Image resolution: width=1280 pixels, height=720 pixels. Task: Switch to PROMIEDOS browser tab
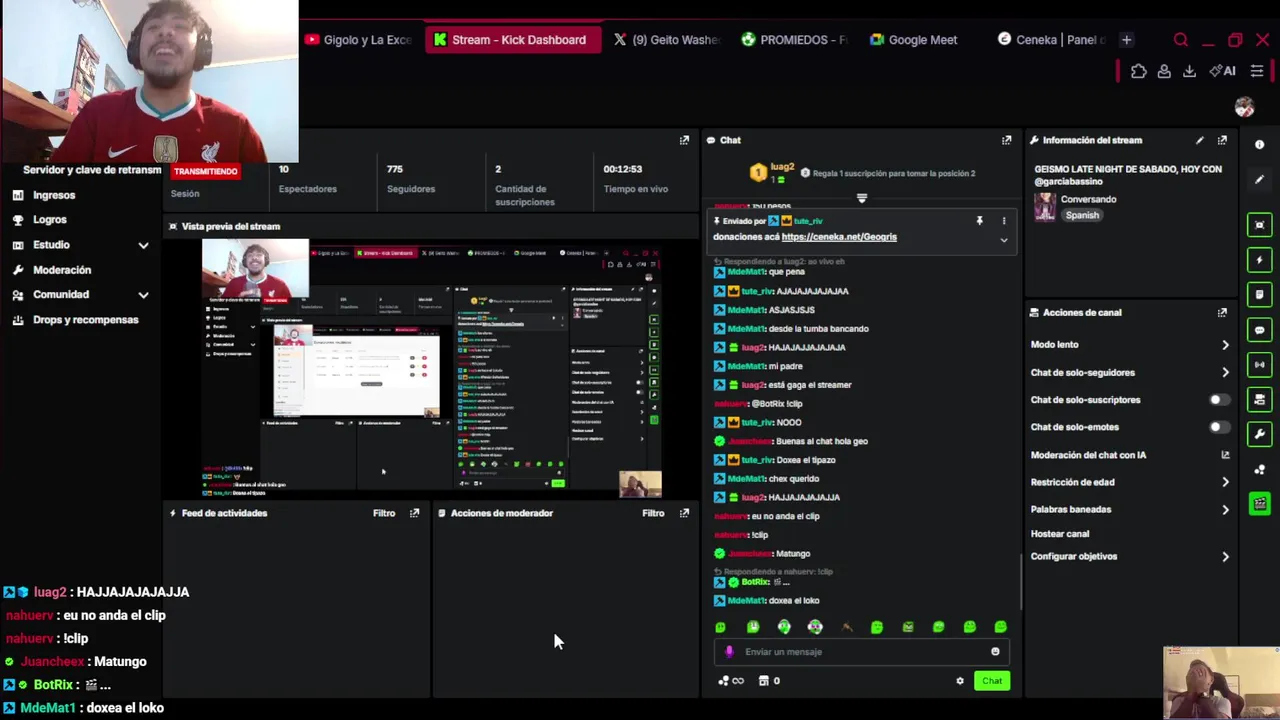[794, 40]
